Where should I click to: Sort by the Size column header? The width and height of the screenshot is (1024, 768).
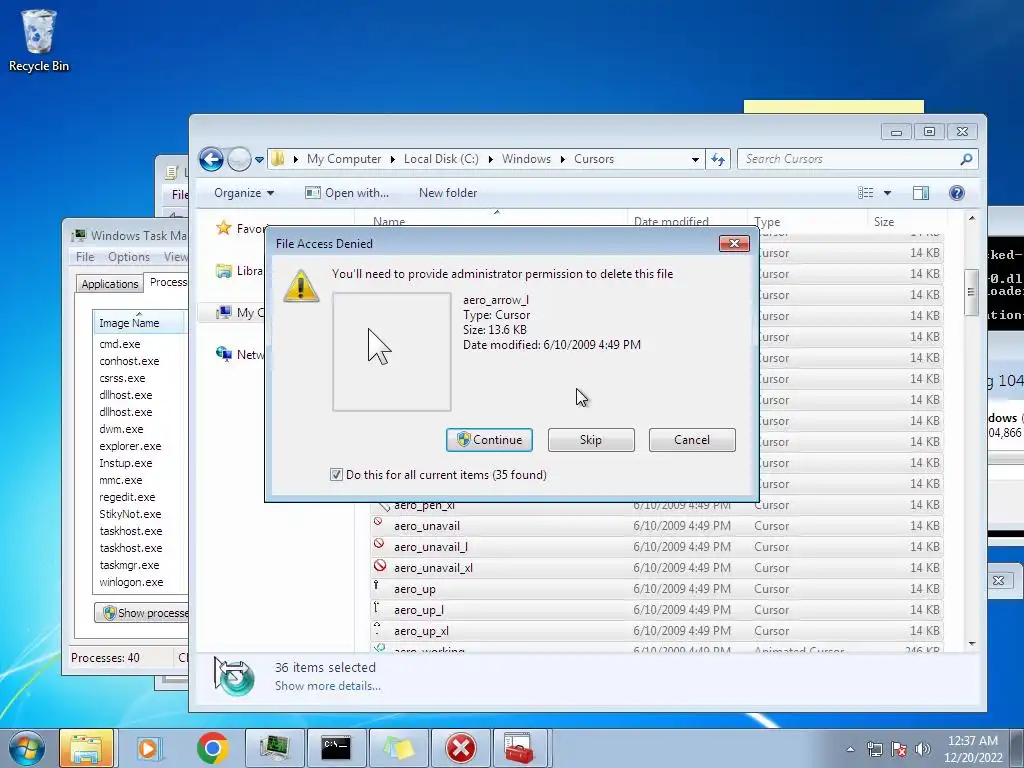tap(906, 221)
